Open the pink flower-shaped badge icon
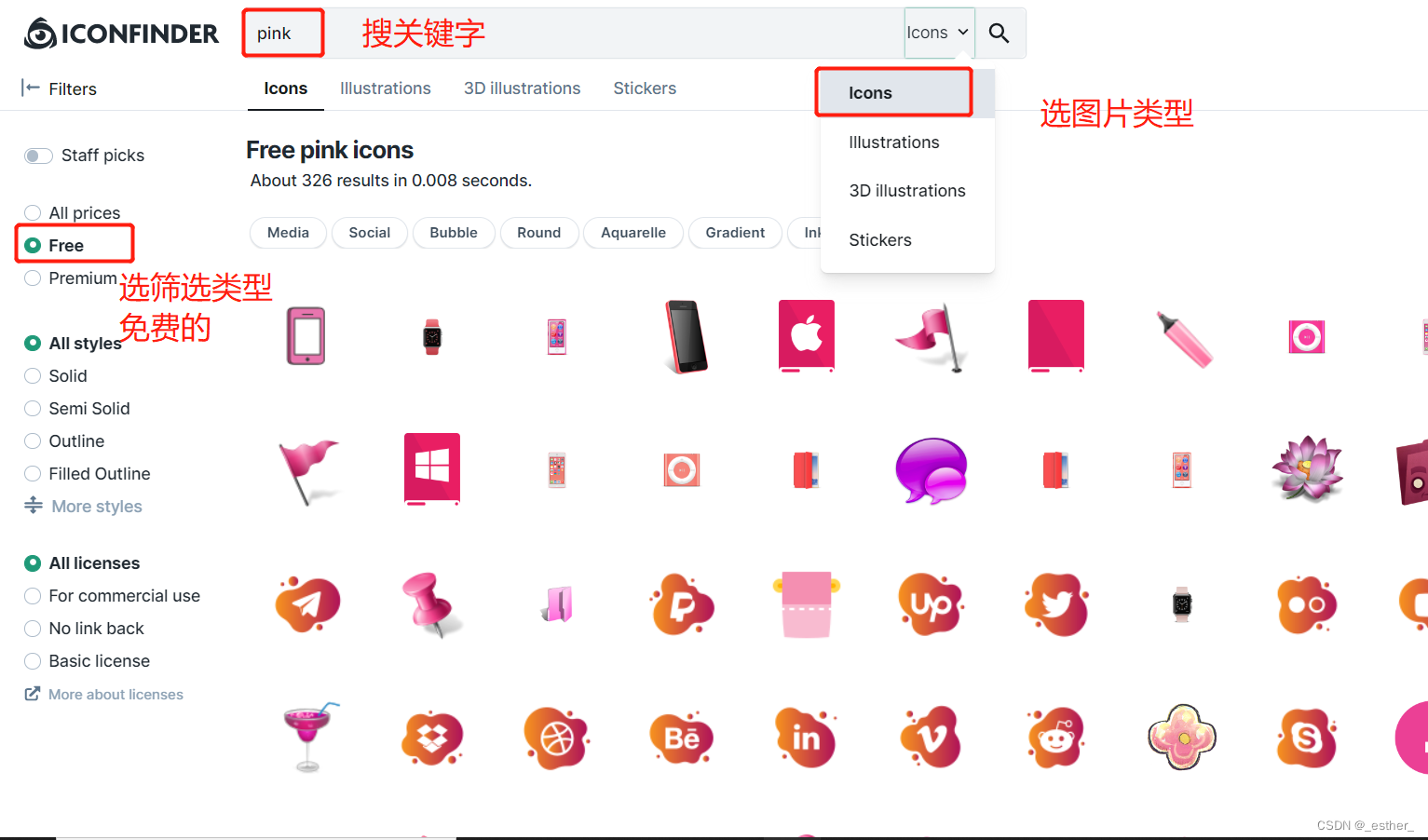 1182,738
